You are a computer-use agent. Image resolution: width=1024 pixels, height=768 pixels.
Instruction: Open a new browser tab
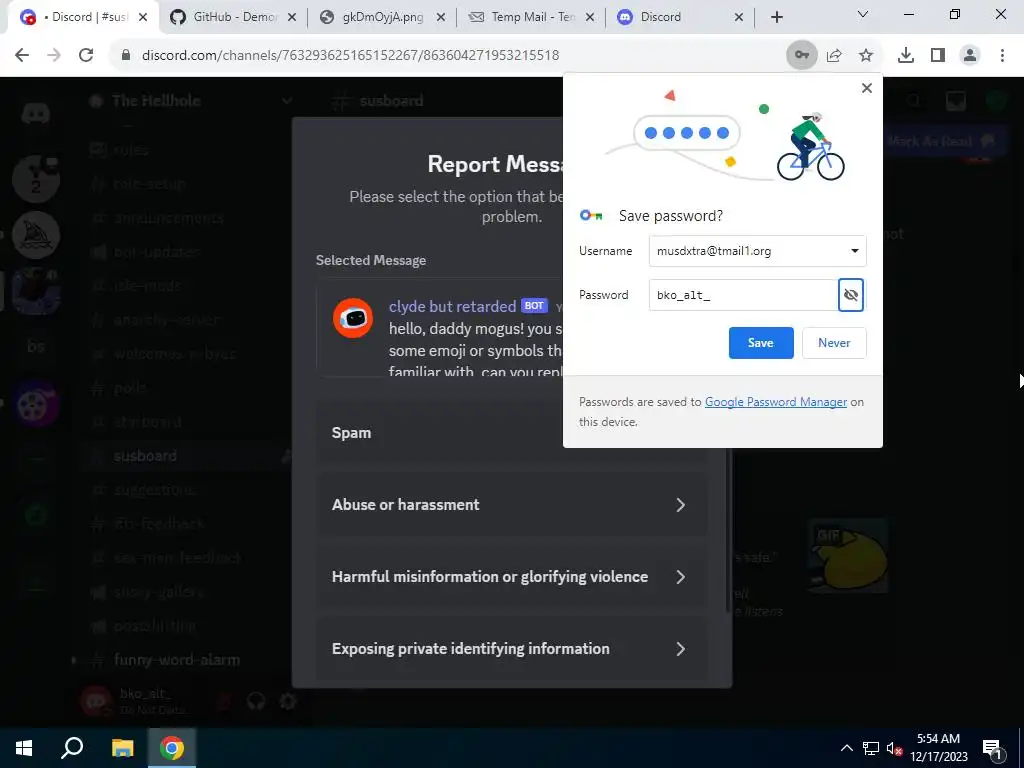click(x=776, y=17)
